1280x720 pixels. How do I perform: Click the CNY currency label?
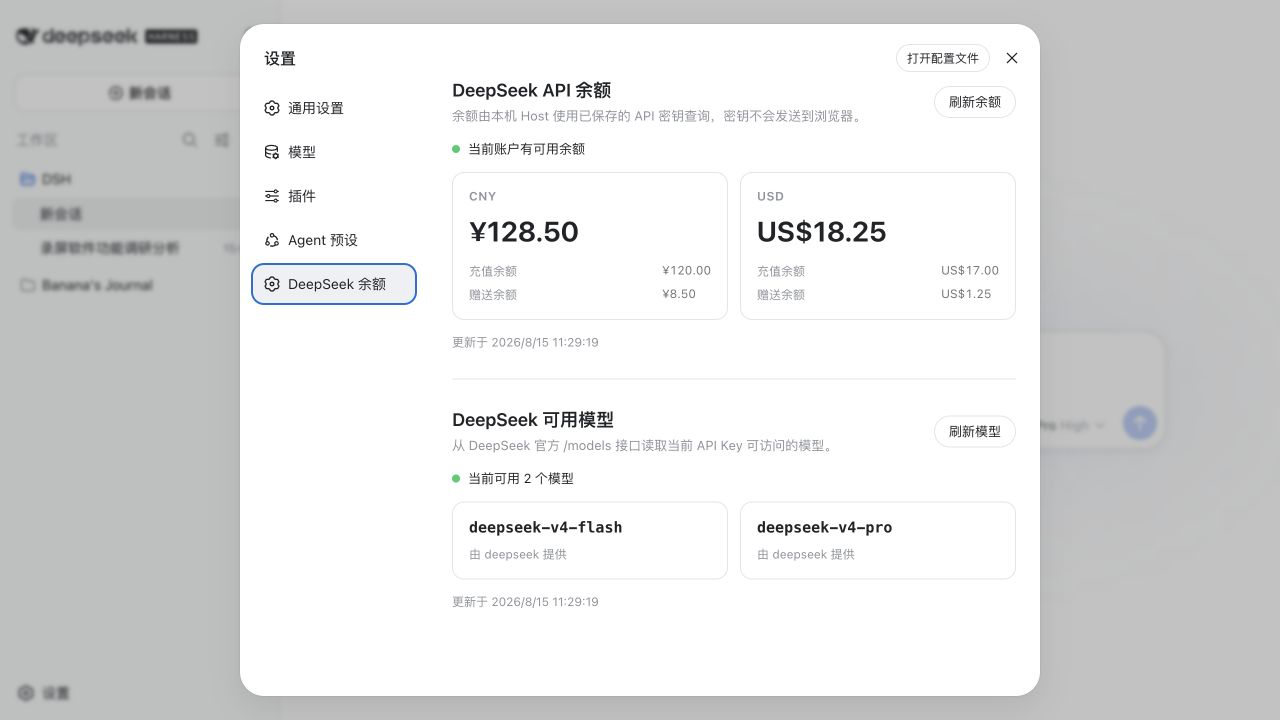coord(482,197)
